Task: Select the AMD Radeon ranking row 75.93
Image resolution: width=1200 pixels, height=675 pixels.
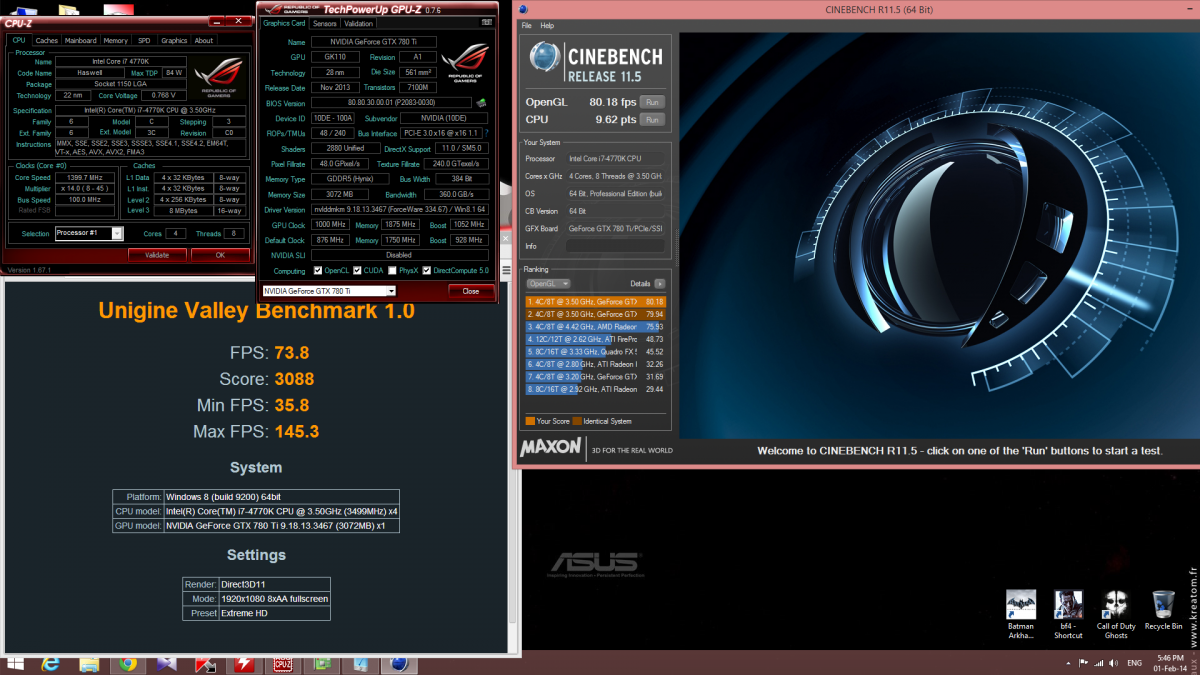Action: (x=595, y=326)
